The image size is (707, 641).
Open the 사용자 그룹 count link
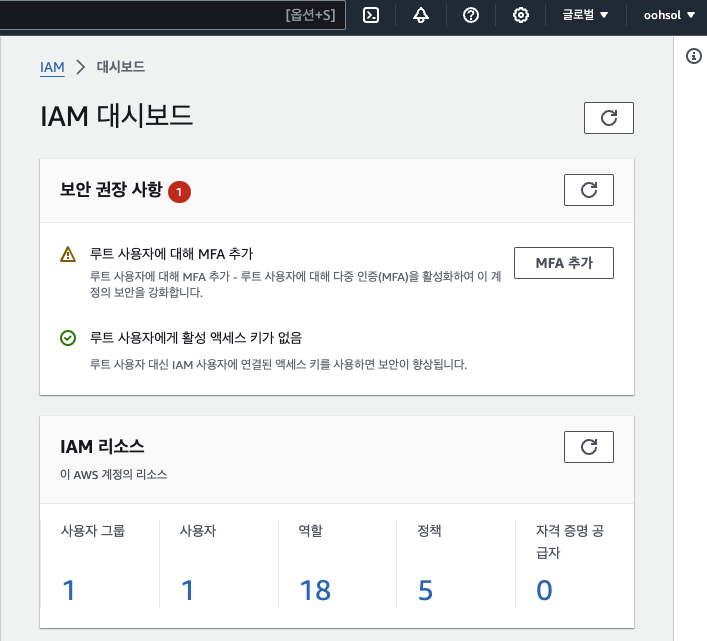[69, 590]
